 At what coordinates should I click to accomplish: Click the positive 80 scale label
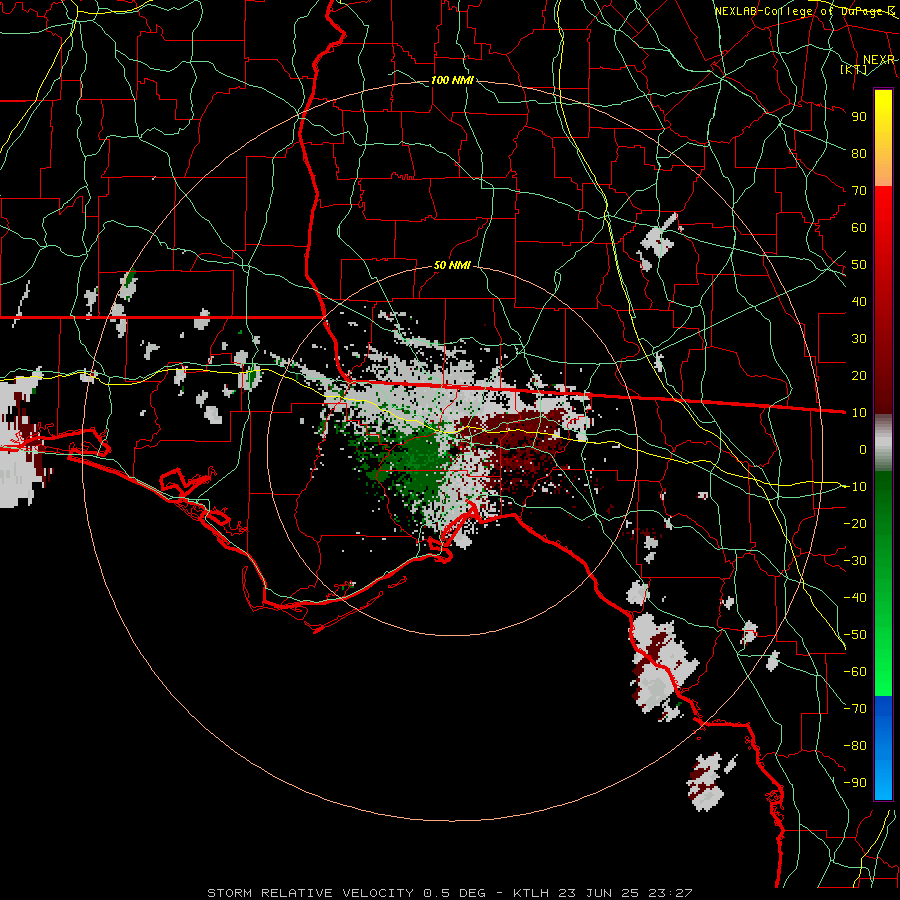[859, 153]
